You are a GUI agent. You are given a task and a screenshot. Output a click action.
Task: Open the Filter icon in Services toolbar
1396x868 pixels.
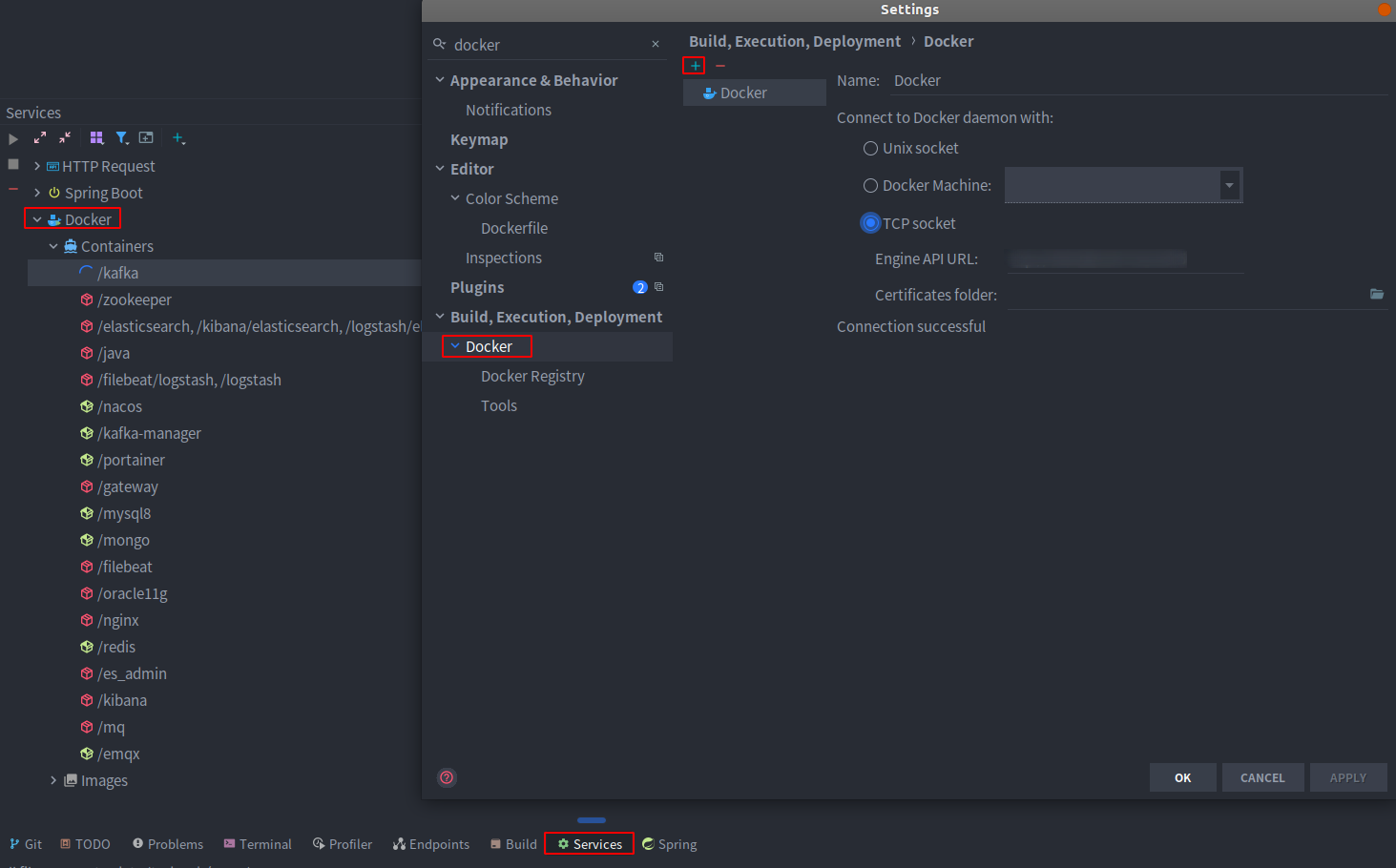tap(122, 138)
